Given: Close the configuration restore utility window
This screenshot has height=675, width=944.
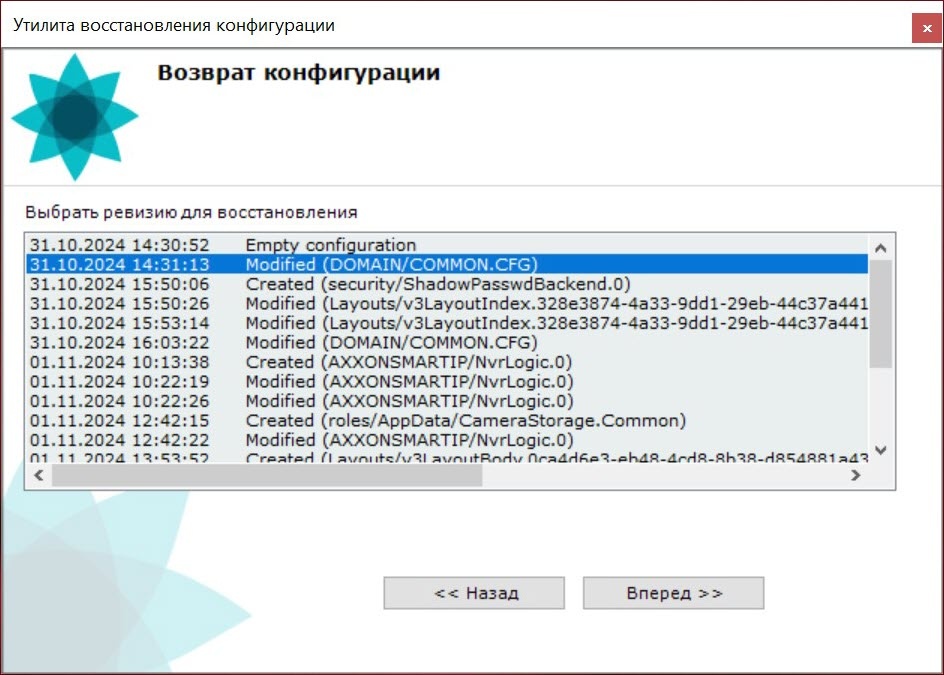Looking at the screenshot, I should click(x=926, y=28).
